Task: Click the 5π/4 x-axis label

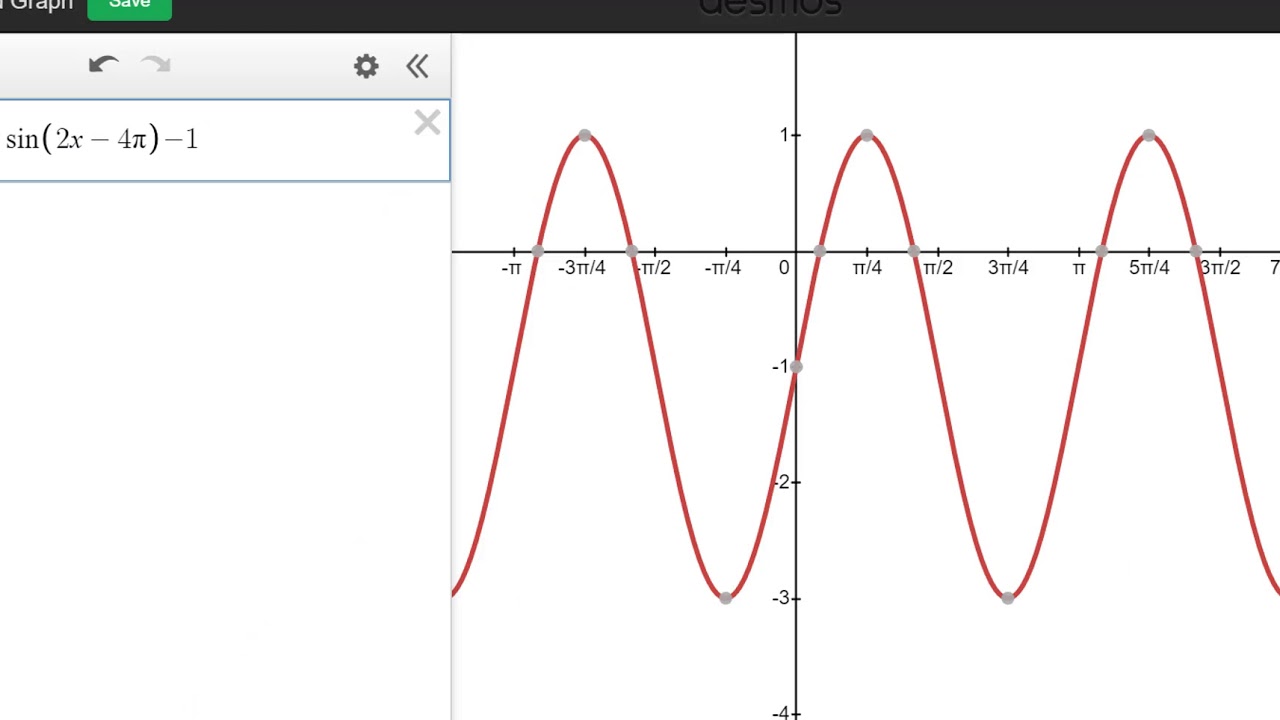Action: [1149, 268]
